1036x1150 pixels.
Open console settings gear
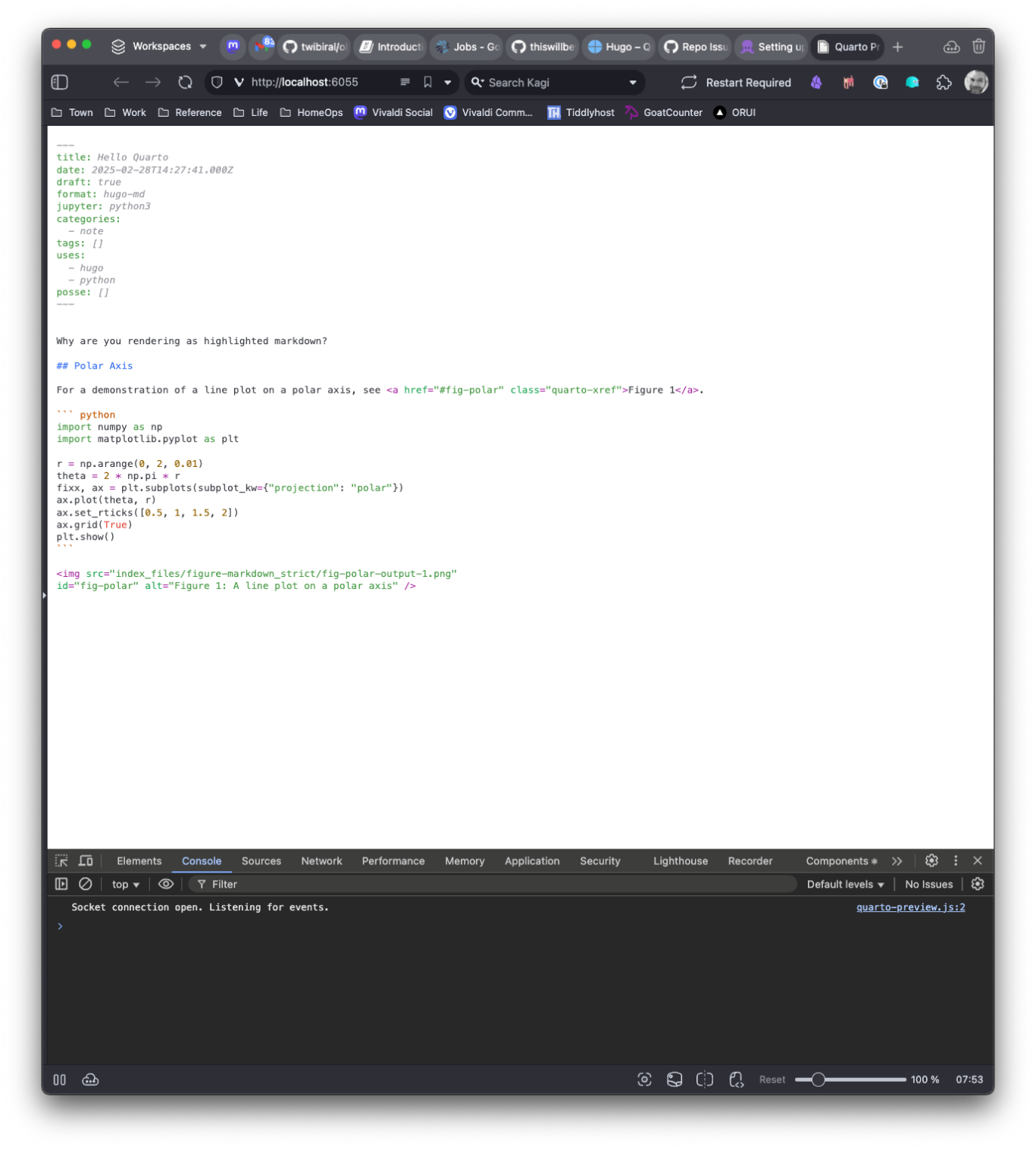978,884
